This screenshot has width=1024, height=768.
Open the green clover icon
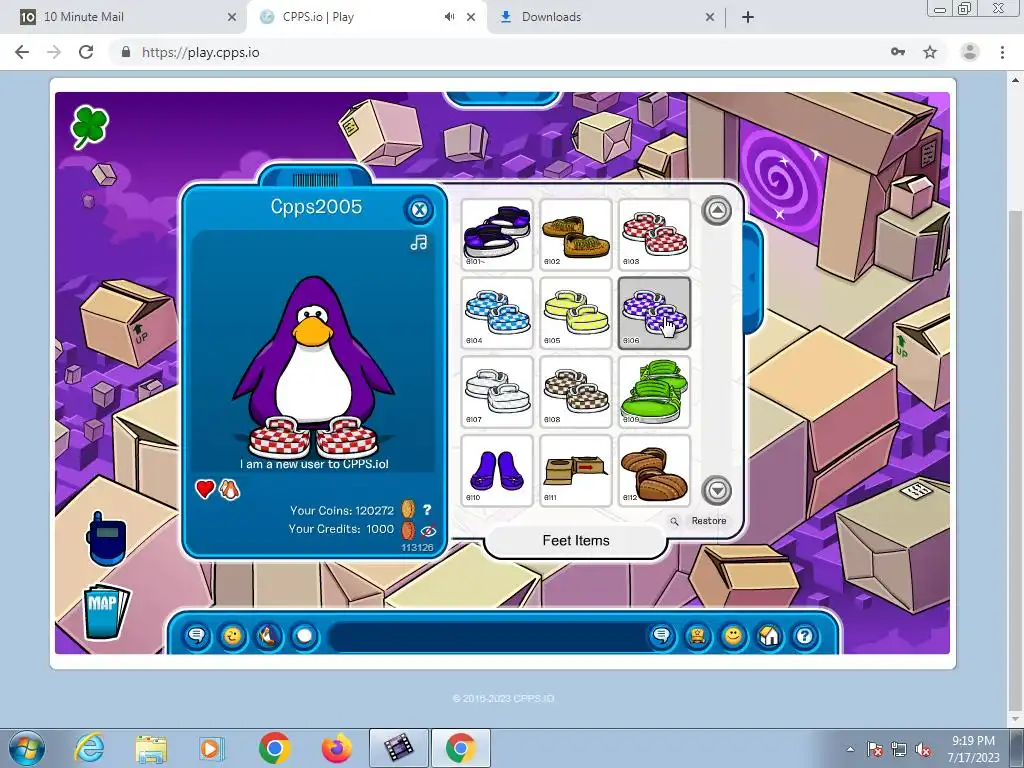pyautogui.click(x=89, y=127)
